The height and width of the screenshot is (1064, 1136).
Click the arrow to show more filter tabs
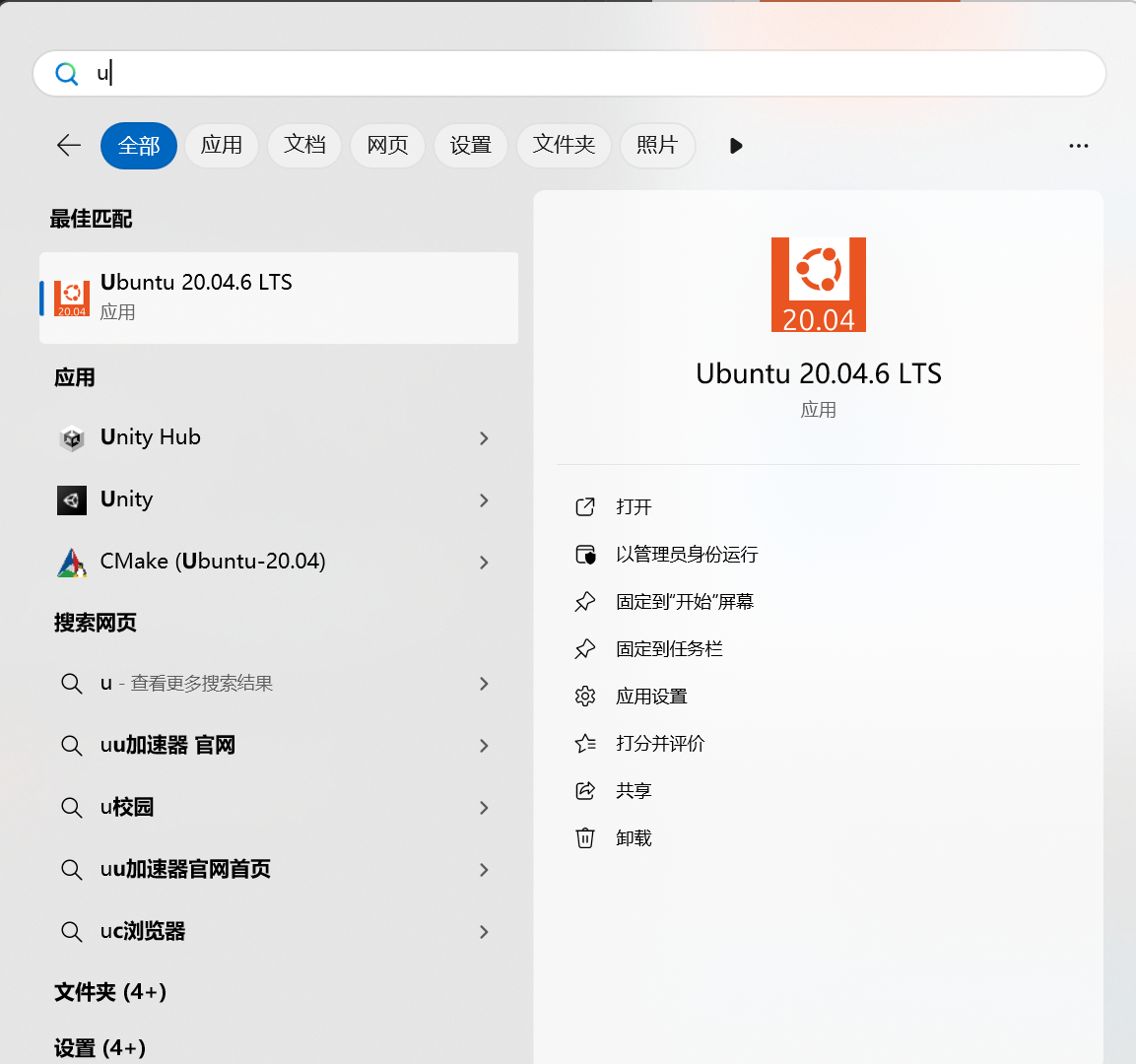tap(735, 145)
